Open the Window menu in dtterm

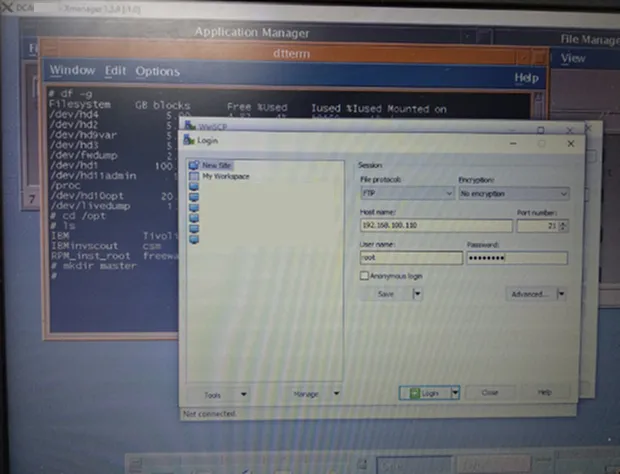tap(72, 70)
